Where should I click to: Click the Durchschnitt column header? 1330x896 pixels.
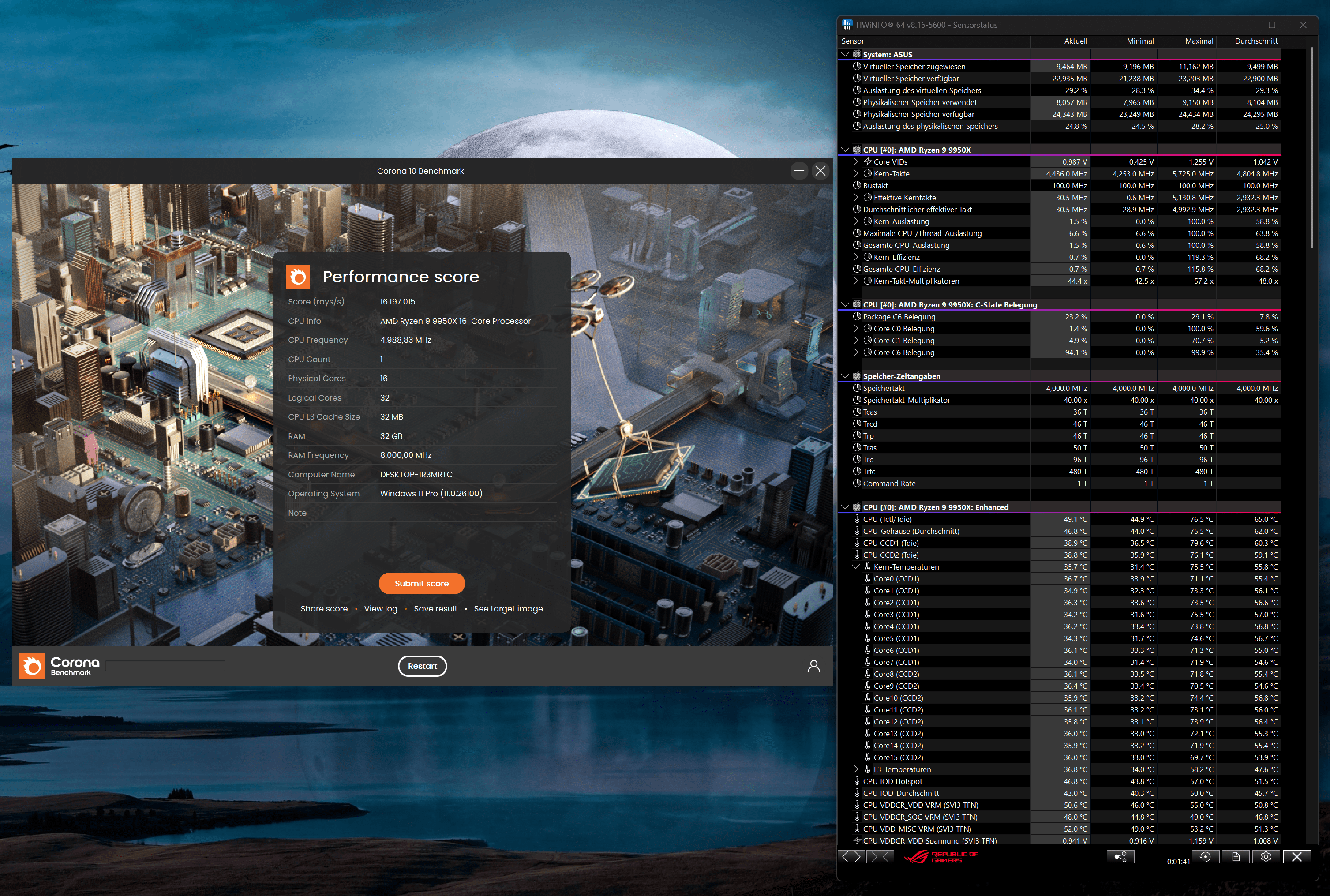coord(1255,41)
